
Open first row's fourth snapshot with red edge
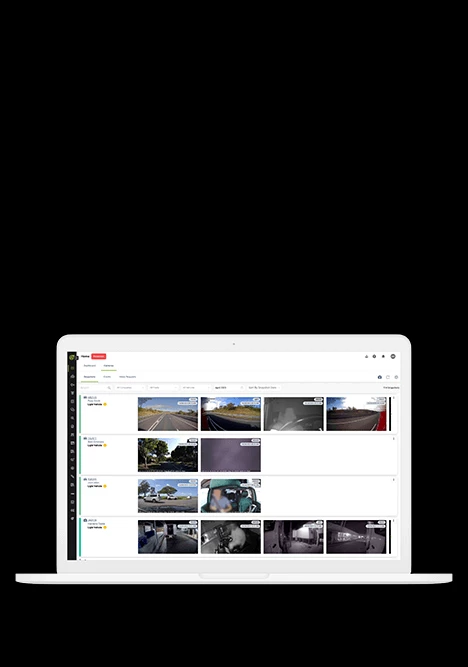(x=357, y=414)
